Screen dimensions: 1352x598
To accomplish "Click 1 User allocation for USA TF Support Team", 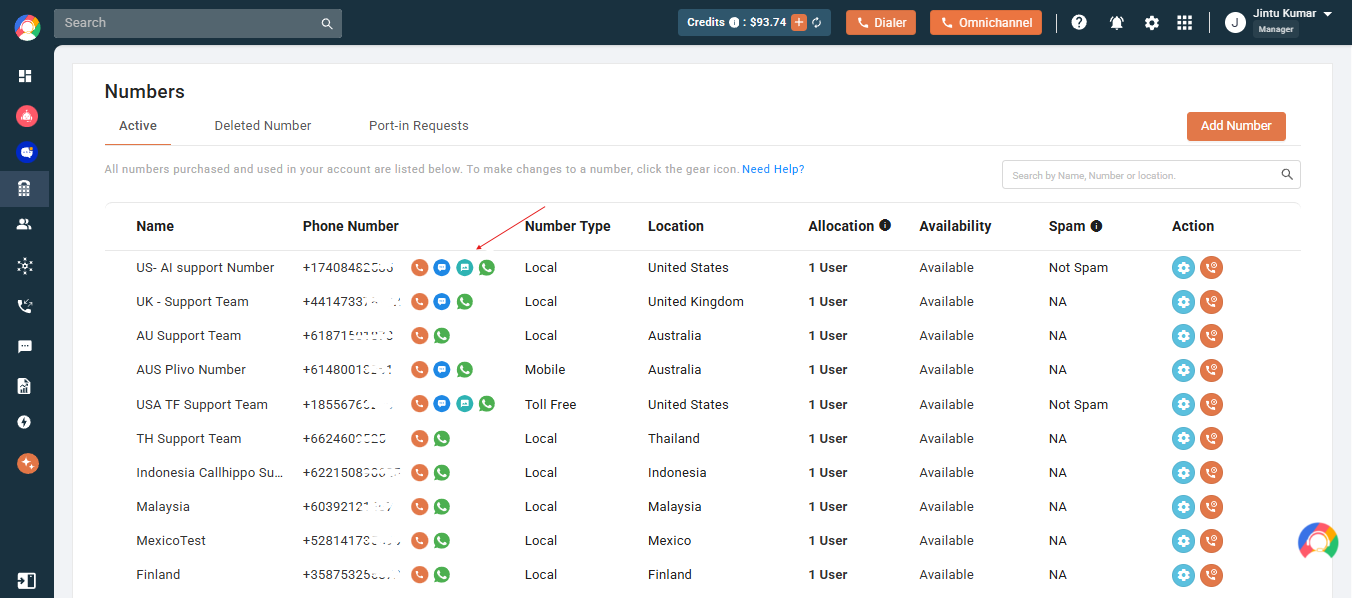I will point(828,404).
